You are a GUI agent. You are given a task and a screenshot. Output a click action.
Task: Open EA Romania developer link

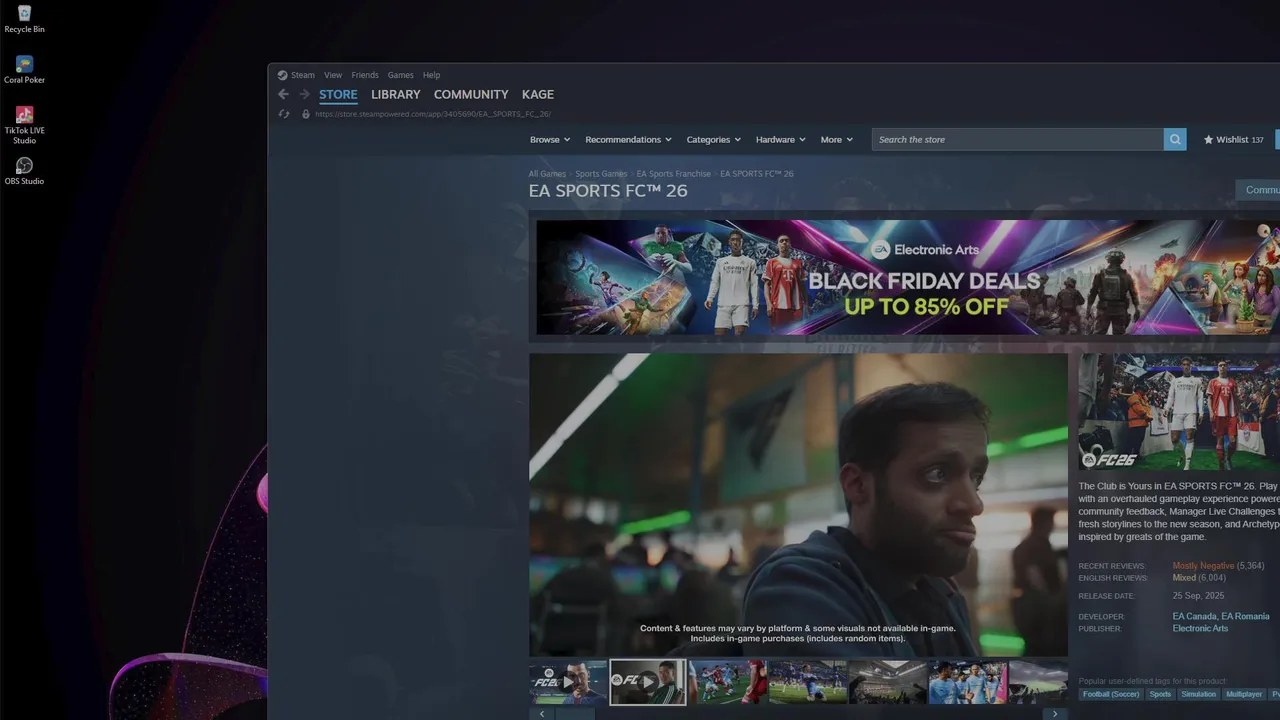(1245, 617)
